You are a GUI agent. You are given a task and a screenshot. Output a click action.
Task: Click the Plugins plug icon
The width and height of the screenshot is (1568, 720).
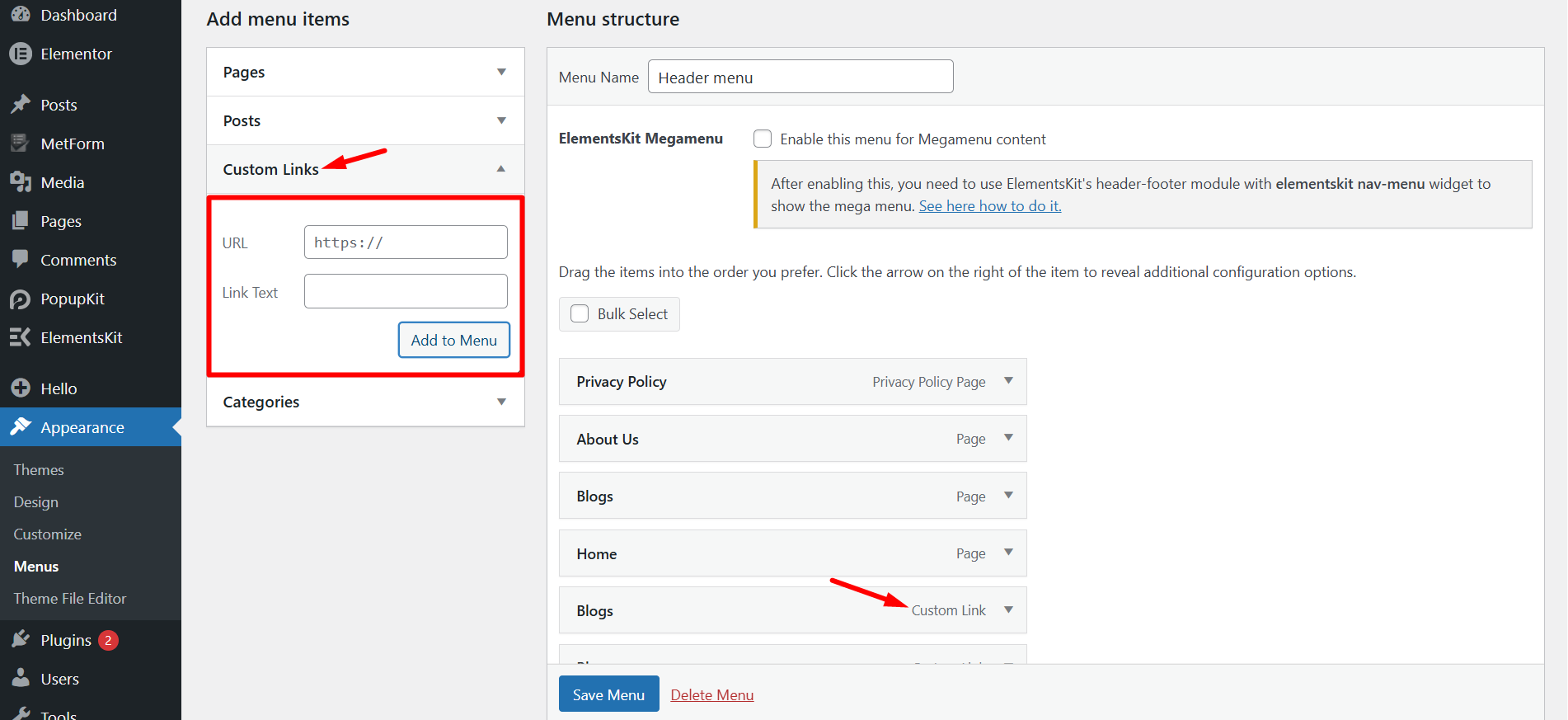[x=21, y=640]
